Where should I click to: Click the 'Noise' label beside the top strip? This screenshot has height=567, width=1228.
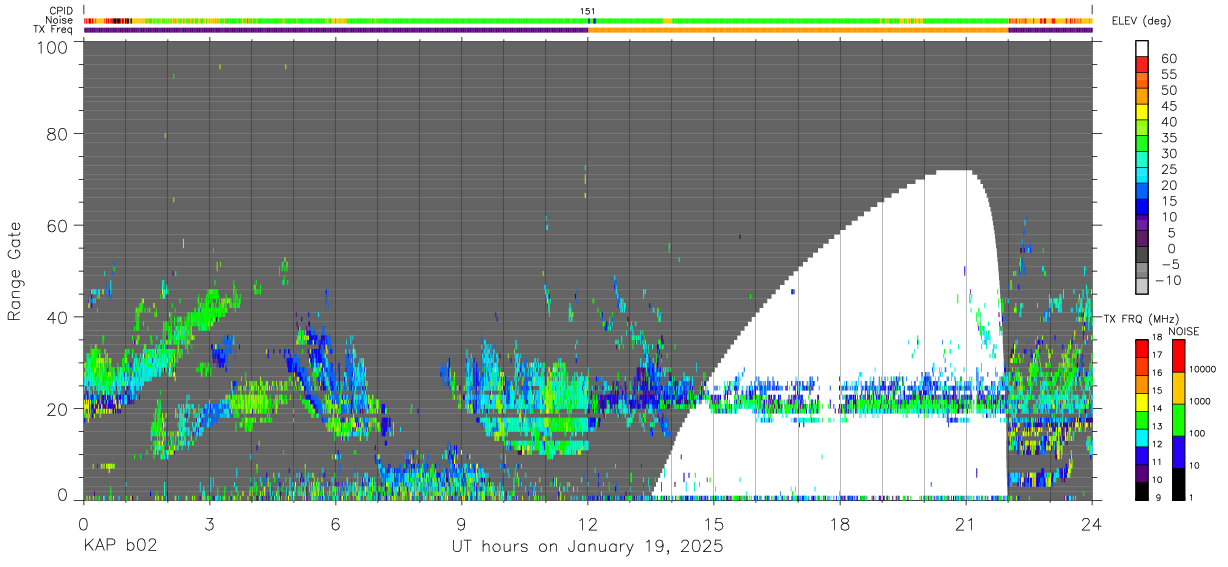[x=59, y=20]
